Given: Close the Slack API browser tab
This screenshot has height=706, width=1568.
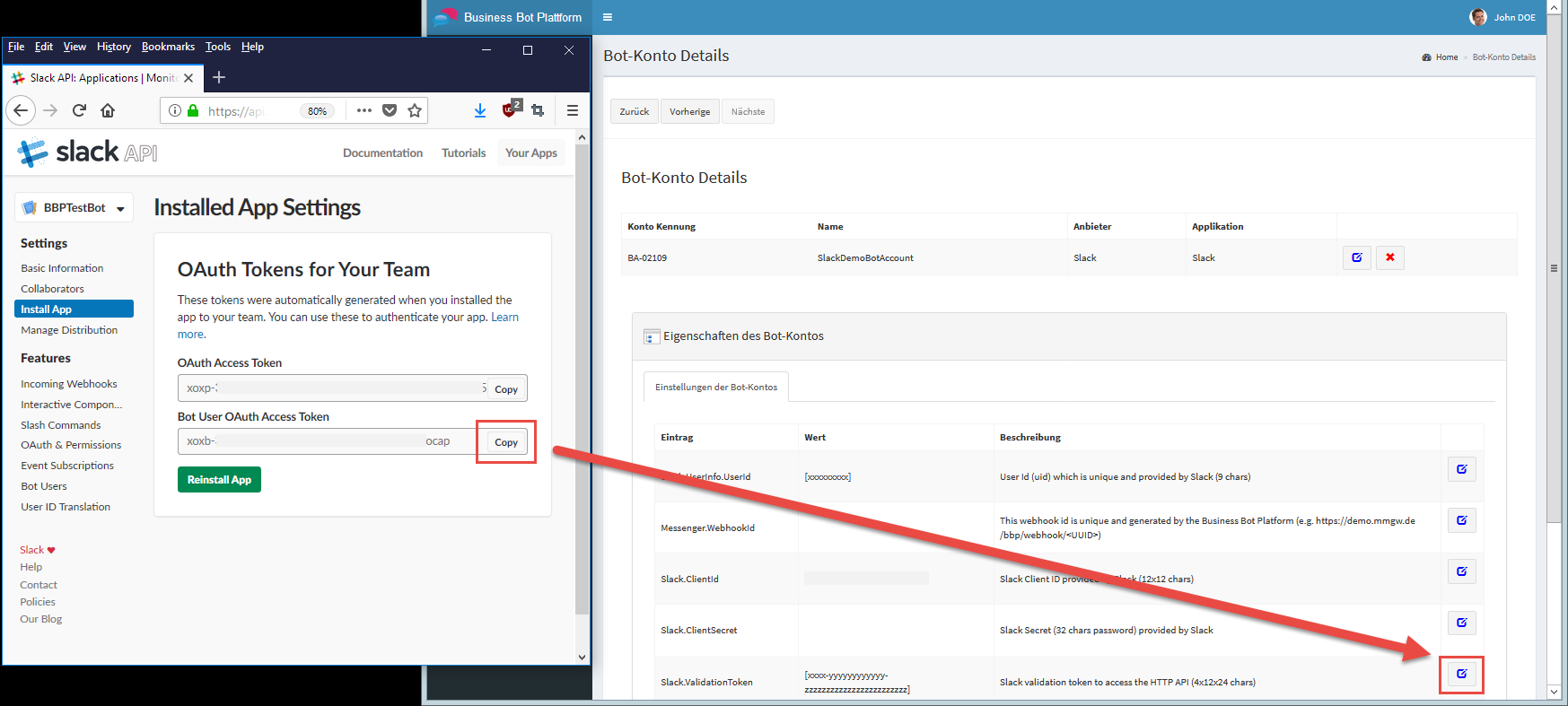Looking at the screenshot, I should (188, 78).
